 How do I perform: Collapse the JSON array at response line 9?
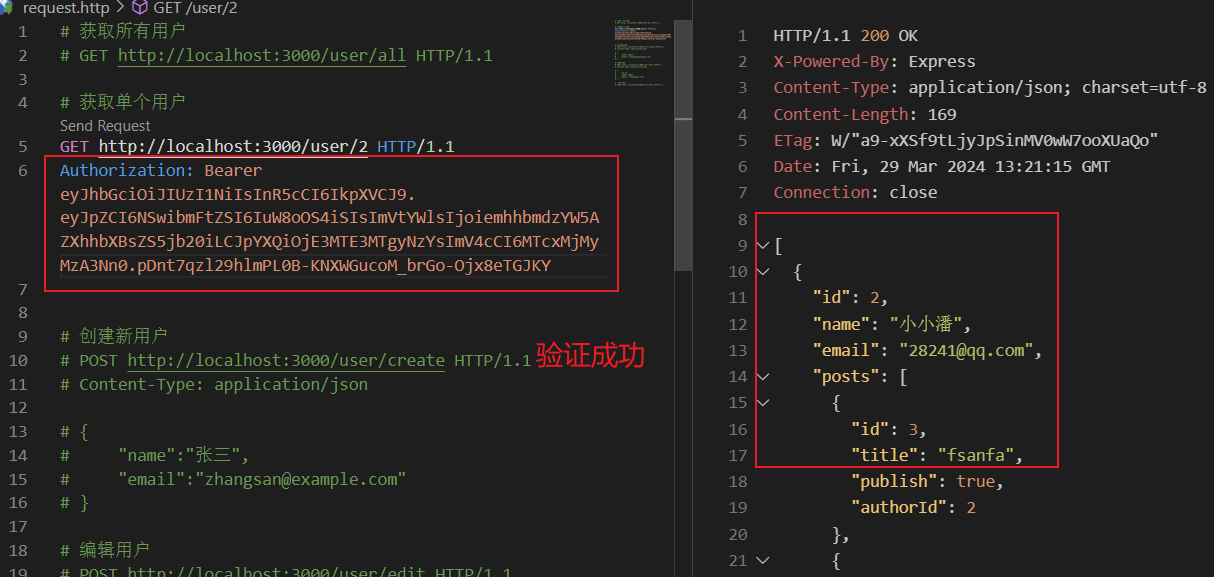tap(764, 246)
